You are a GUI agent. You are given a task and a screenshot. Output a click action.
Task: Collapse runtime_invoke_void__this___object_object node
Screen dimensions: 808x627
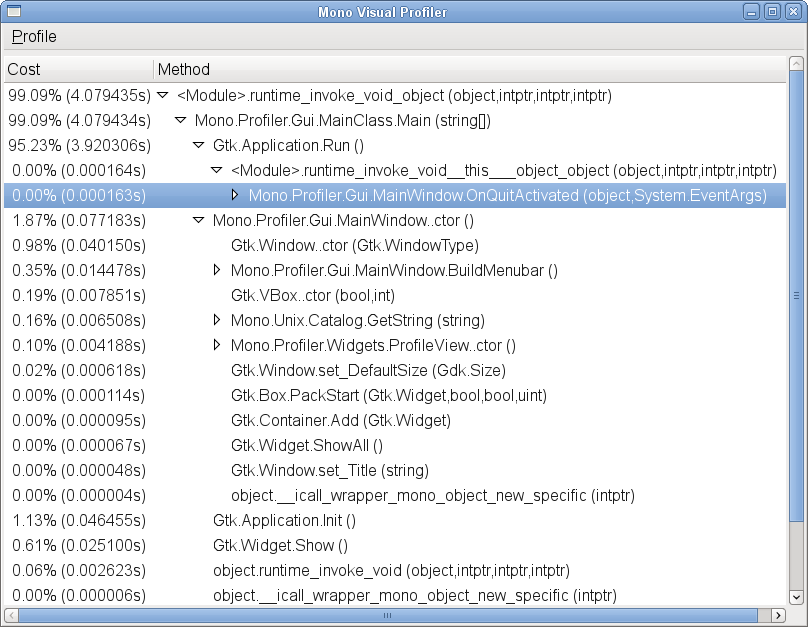coord(216,171)
